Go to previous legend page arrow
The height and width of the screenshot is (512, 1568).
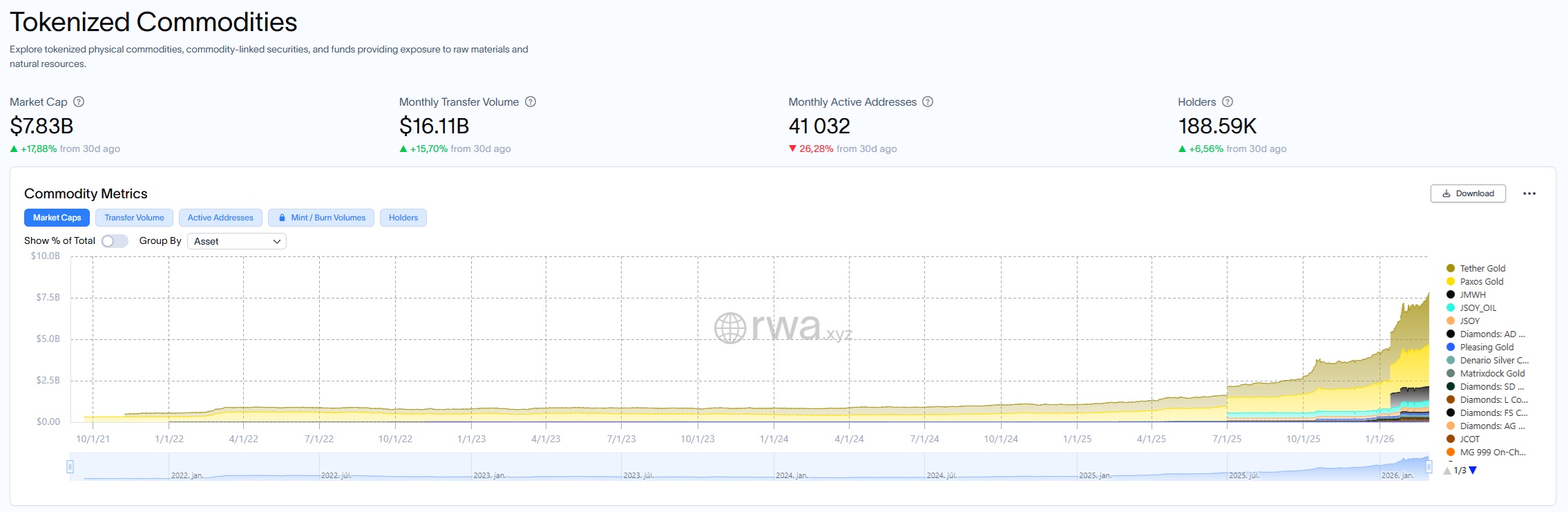pyautogui.click(x=1447, y=471)
